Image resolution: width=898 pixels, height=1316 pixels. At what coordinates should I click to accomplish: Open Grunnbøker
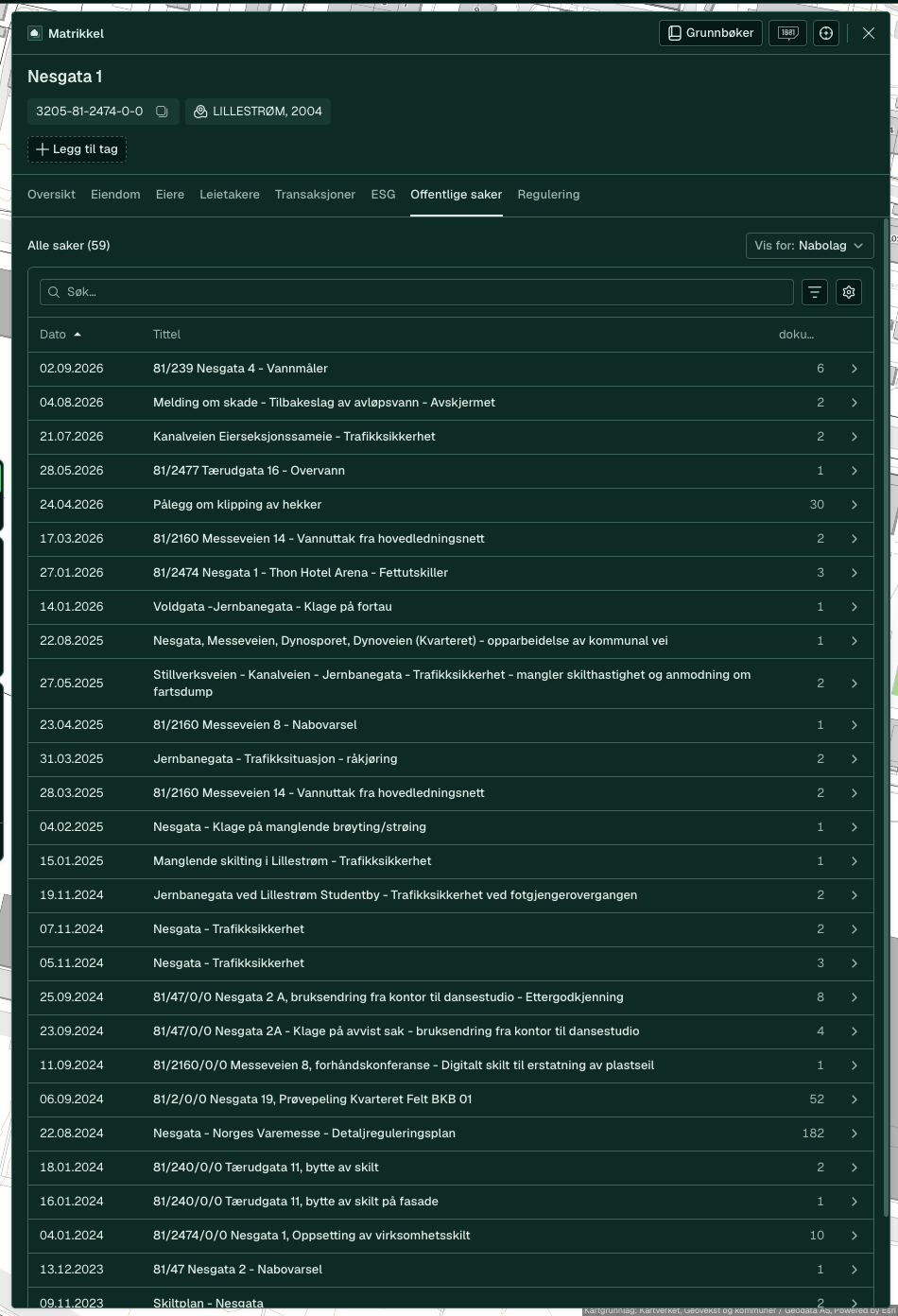(710, 33)
